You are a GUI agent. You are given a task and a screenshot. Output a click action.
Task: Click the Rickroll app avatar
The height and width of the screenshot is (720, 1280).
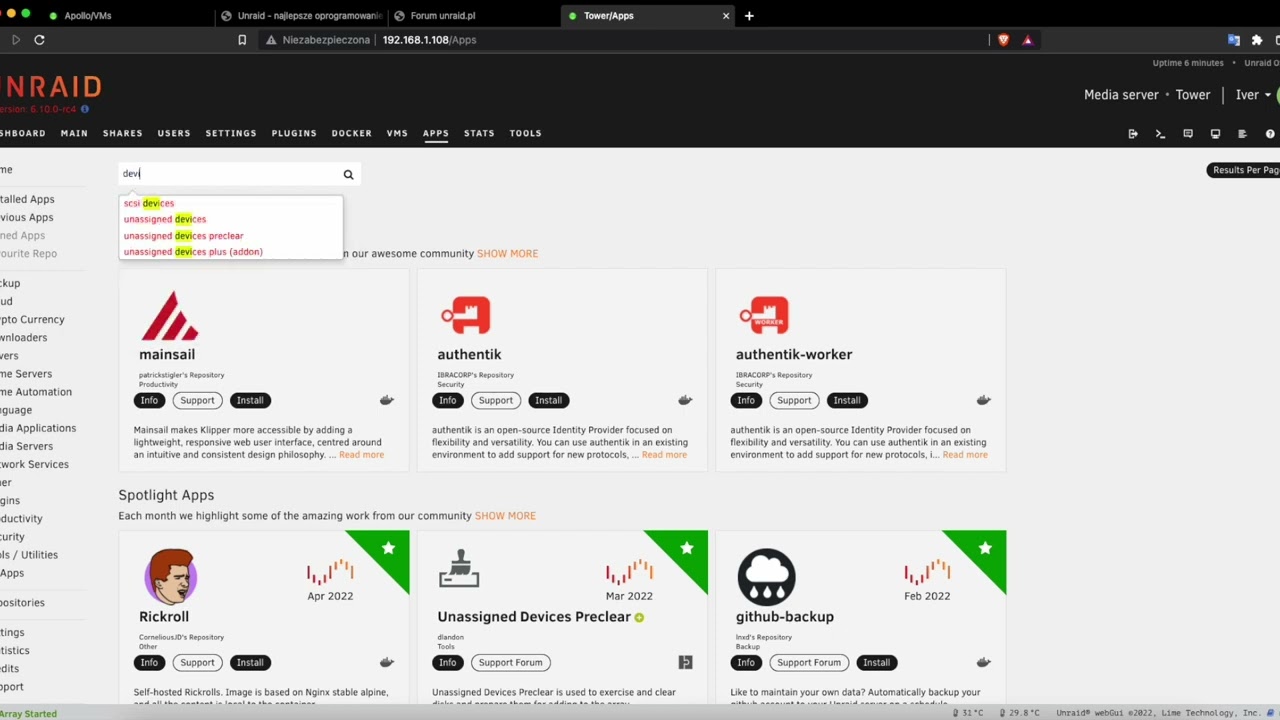[170, 576]
